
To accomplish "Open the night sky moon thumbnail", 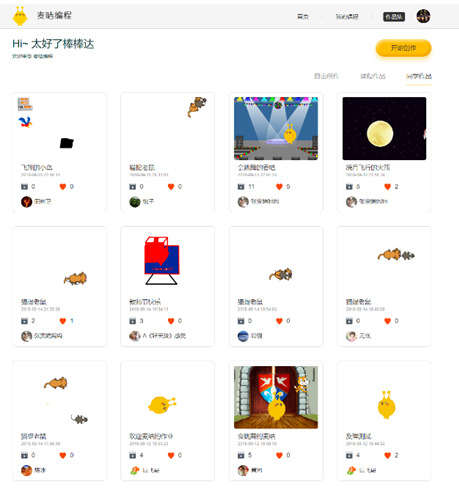I will point(384,128).
